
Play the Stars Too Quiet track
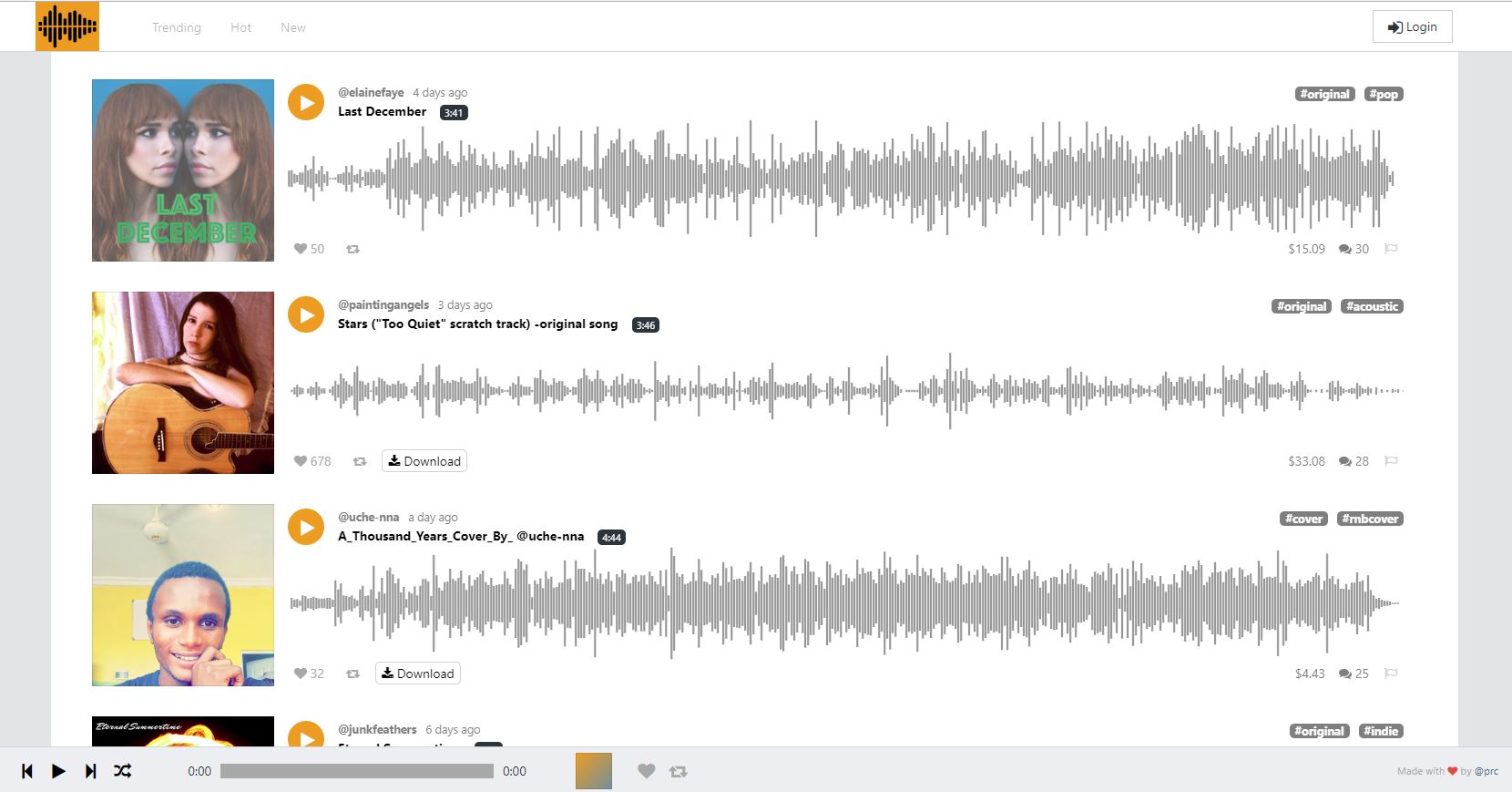pyautogui.click(x=306, y=314)
